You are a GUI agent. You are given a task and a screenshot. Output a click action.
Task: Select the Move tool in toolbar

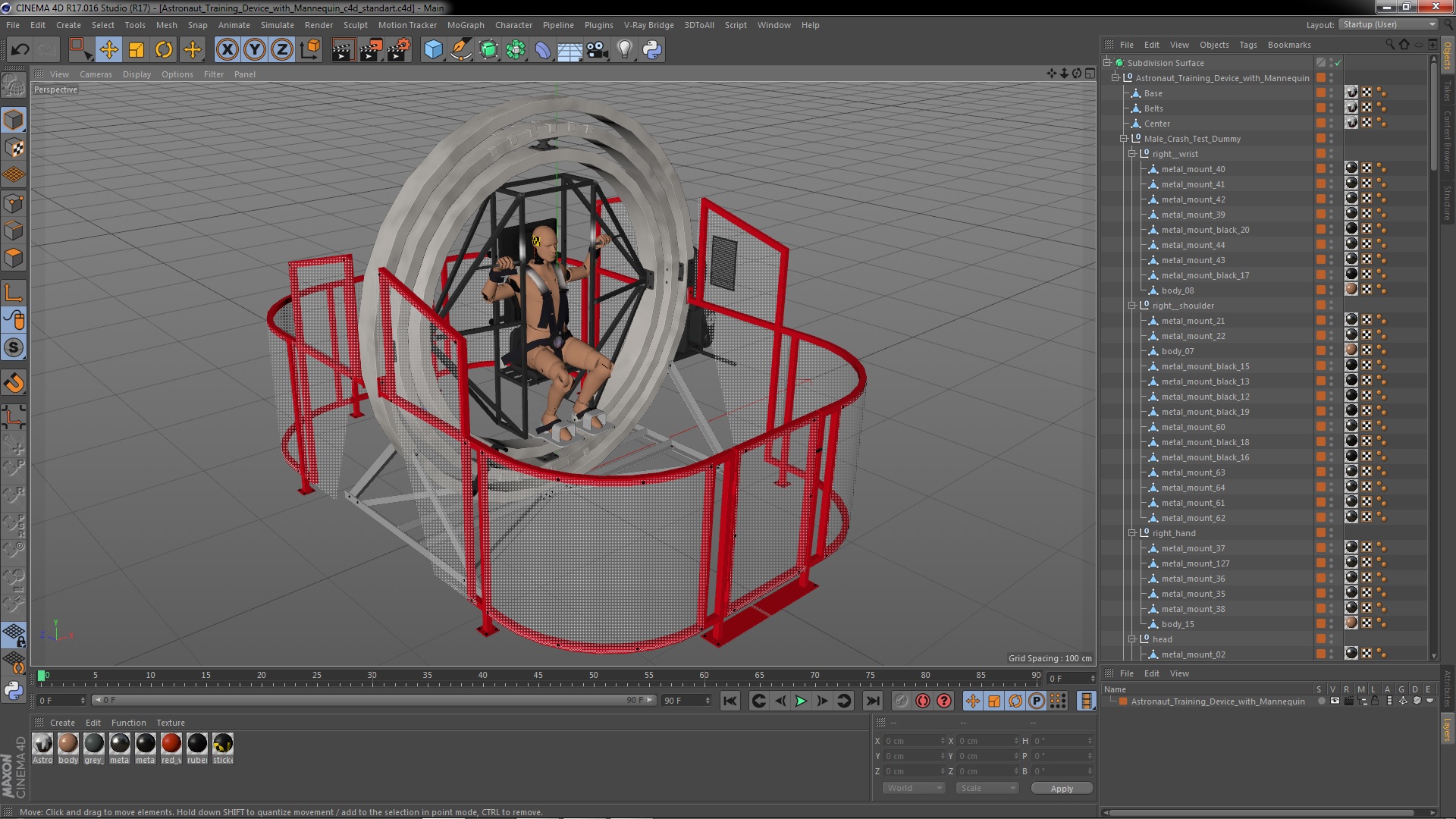[x=108, y=50]
